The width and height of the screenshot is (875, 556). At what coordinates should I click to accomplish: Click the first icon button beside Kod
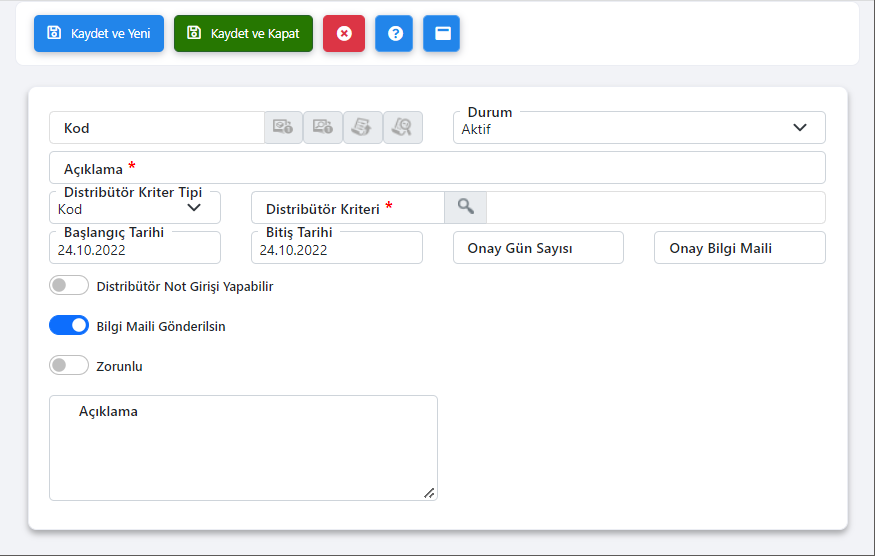283,127
